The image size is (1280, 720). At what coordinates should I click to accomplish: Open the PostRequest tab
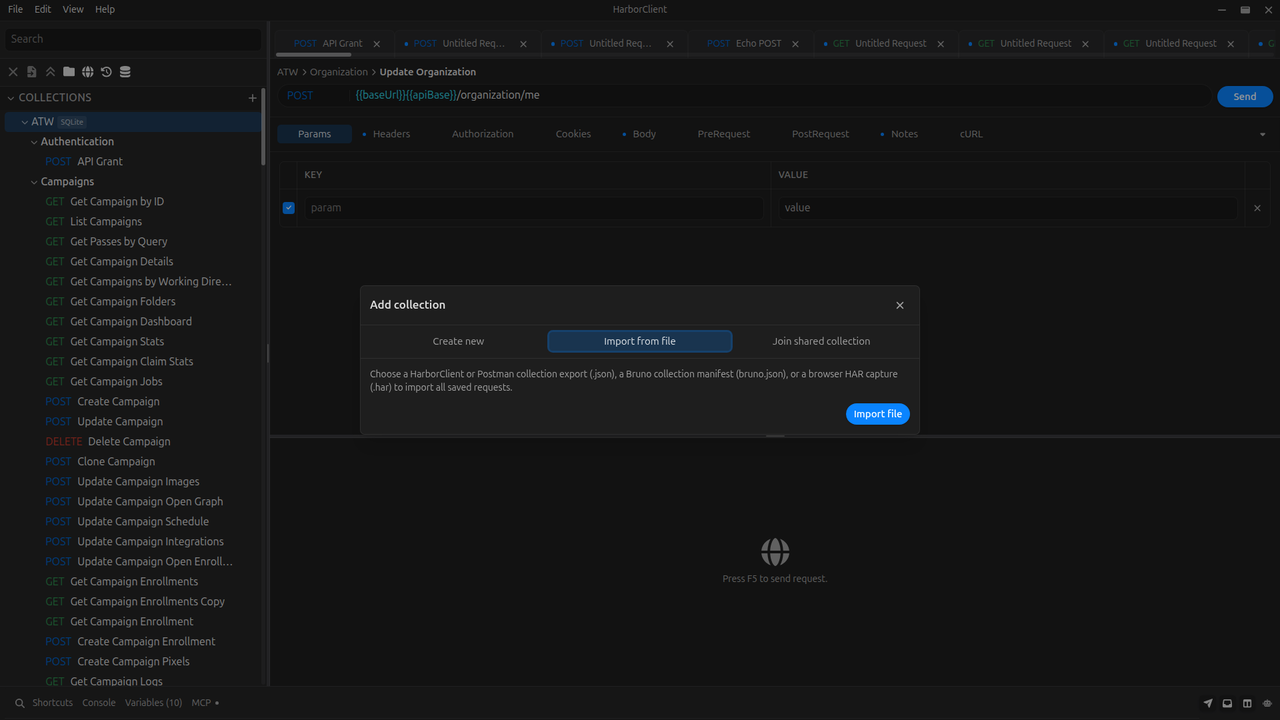click(x=820, y=134)
